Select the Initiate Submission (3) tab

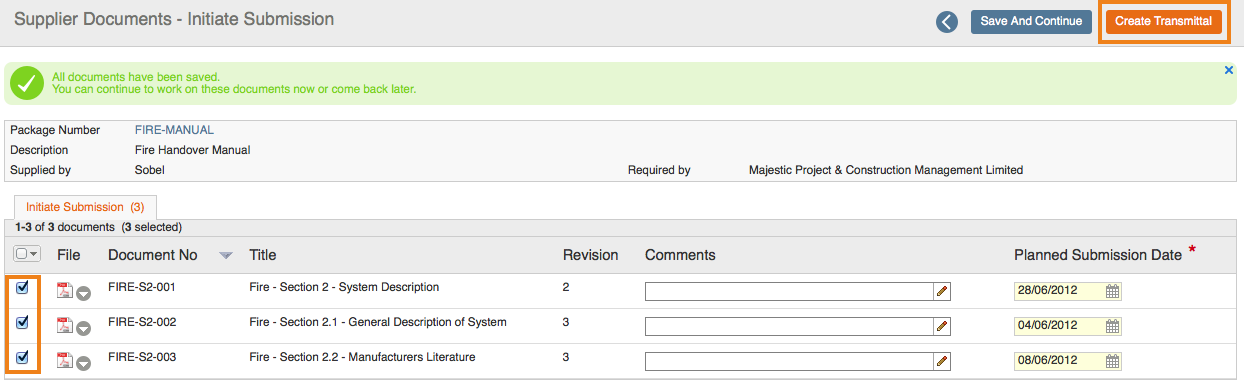click(85, 207)
